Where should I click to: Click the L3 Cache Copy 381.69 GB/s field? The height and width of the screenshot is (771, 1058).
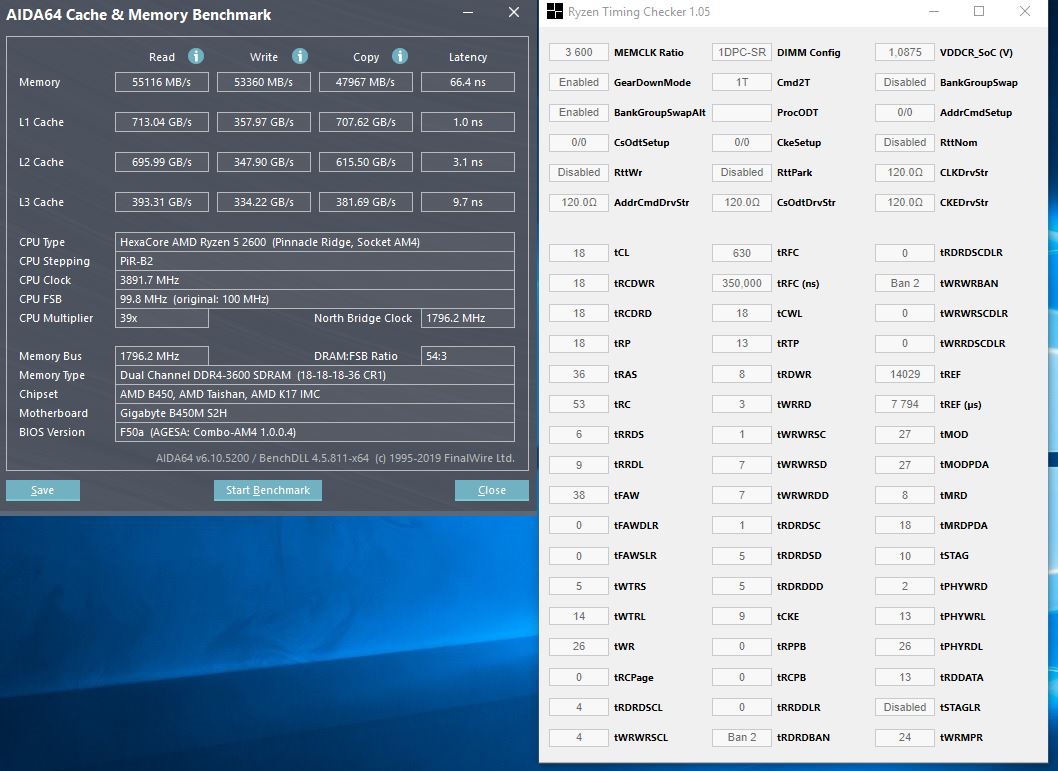pyautogui.click(x=366, y=202)
